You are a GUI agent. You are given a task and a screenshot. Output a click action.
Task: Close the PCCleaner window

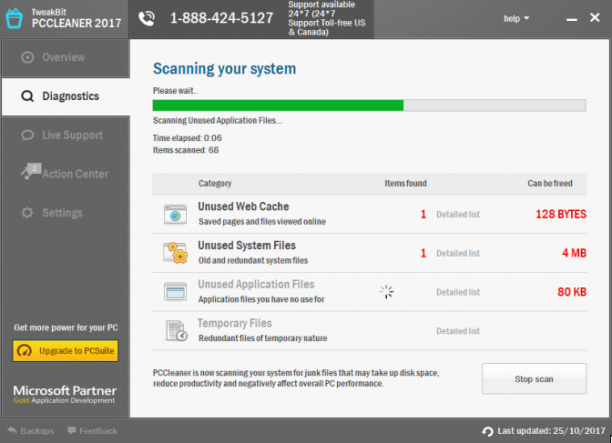pyautogui.click(x=595, y=18)
